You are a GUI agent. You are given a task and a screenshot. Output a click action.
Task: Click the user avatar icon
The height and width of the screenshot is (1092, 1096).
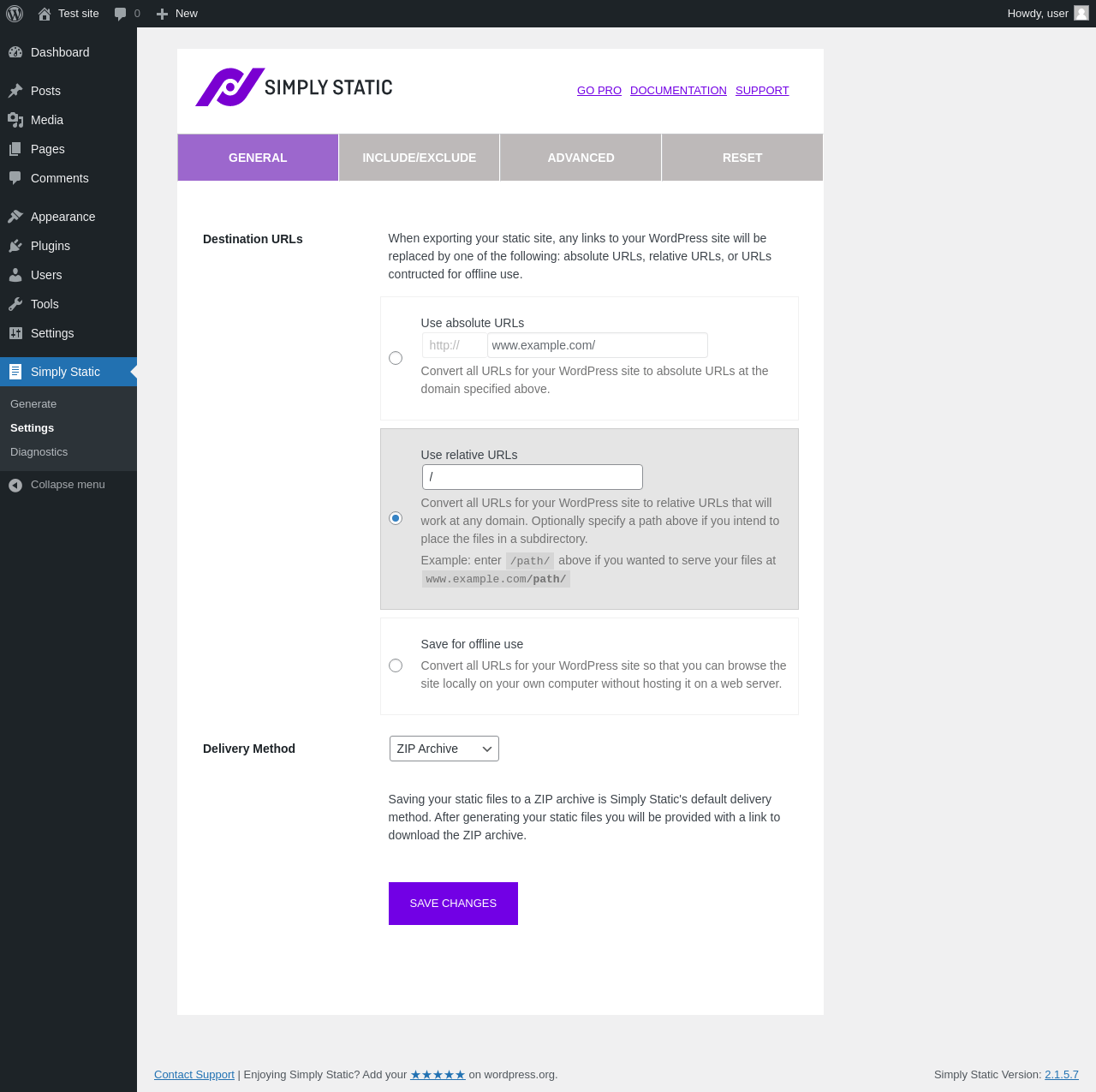tap(1081, 13)
